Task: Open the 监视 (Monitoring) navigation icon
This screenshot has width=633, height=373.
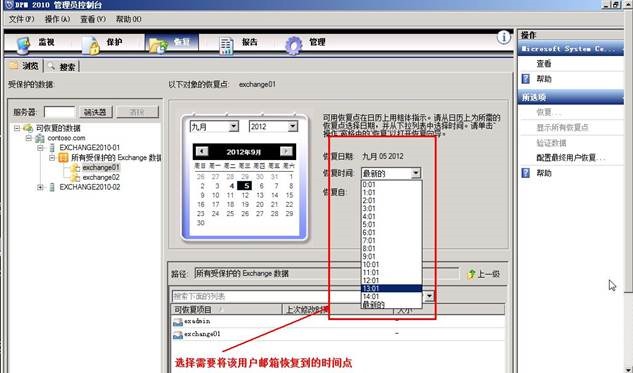Action: point(23,45)
